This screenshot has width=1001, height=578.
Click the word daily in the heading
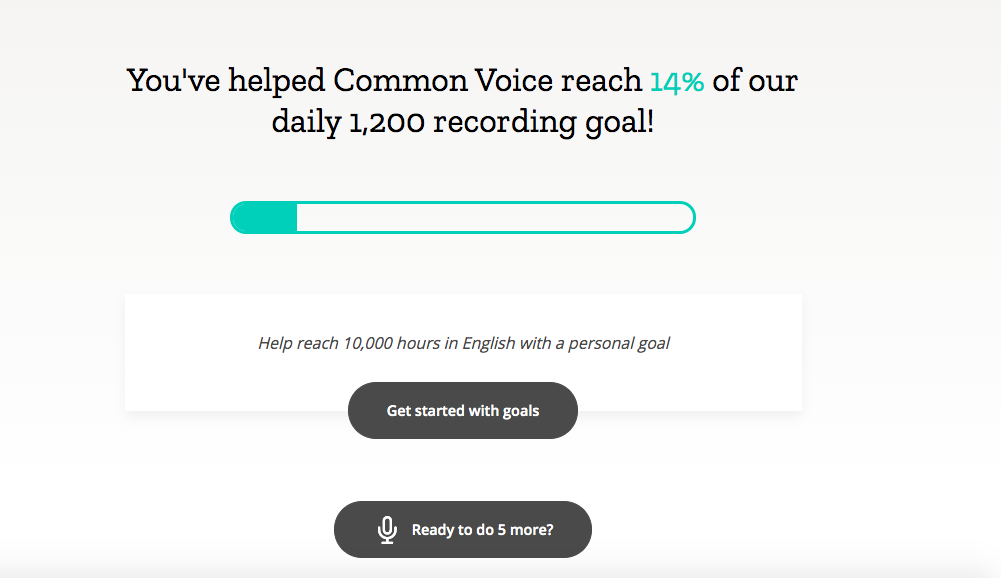click(306, 124)
